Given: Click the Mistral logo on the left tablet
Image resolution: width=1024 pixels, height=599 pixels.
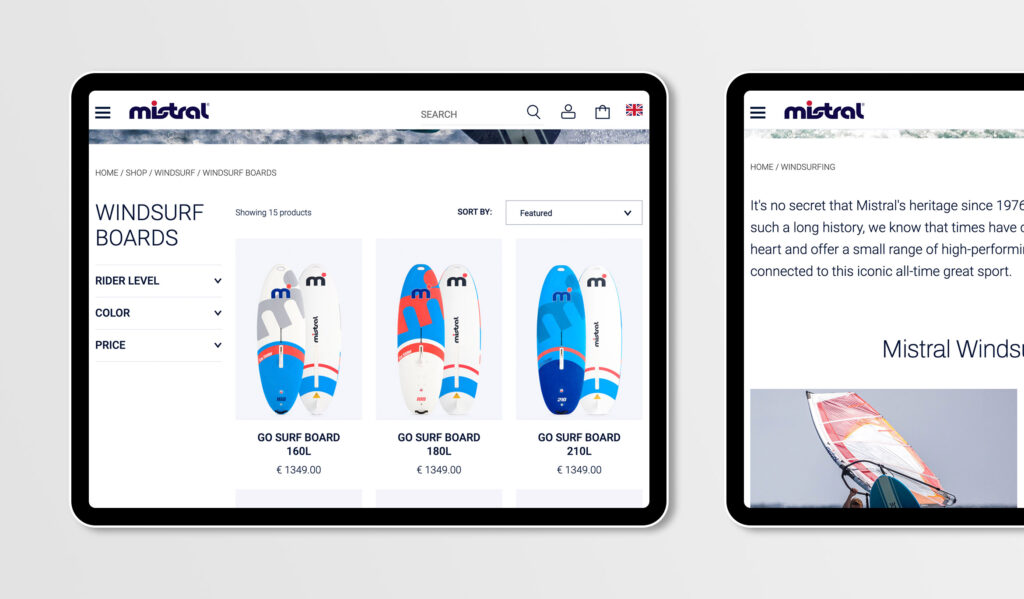Looking at the screenshot, I should (169, 110).
